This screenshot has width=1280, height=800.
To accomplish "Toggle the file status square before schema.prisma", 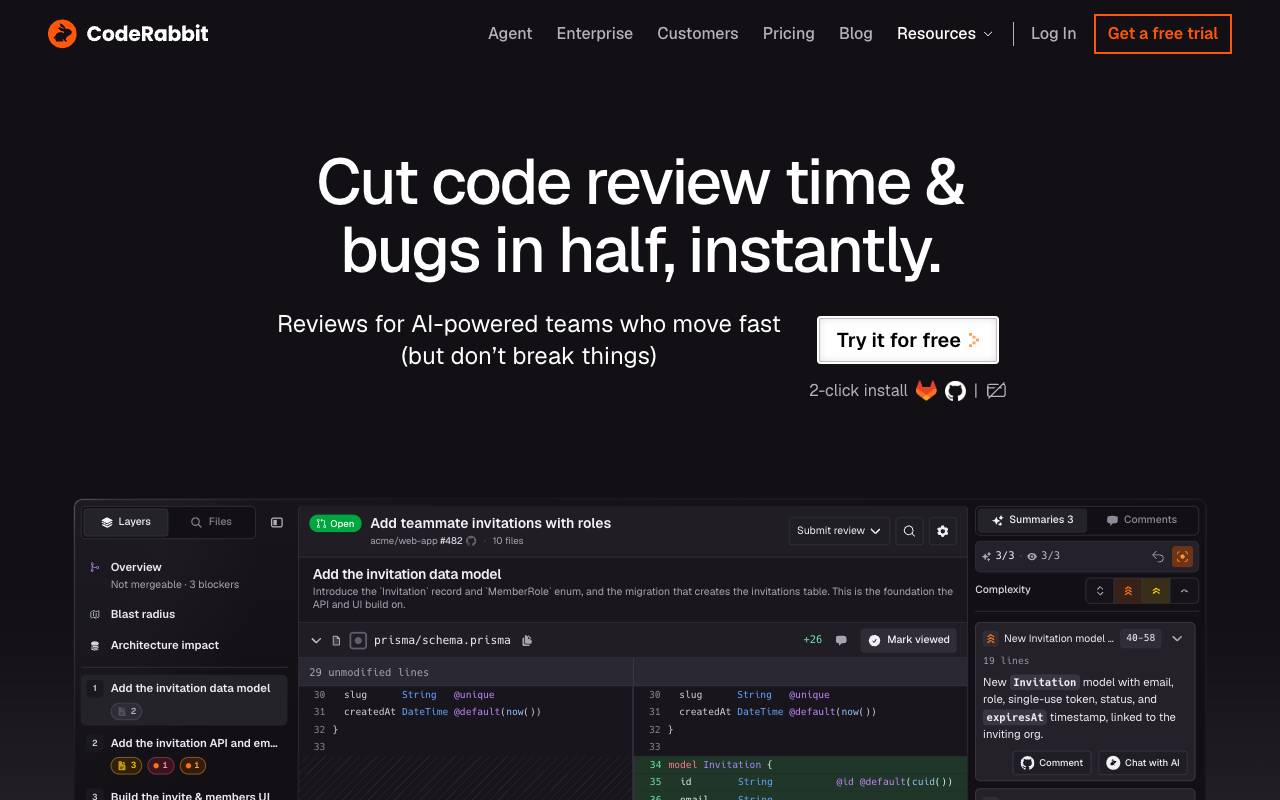I will click(x=358, y=640).
